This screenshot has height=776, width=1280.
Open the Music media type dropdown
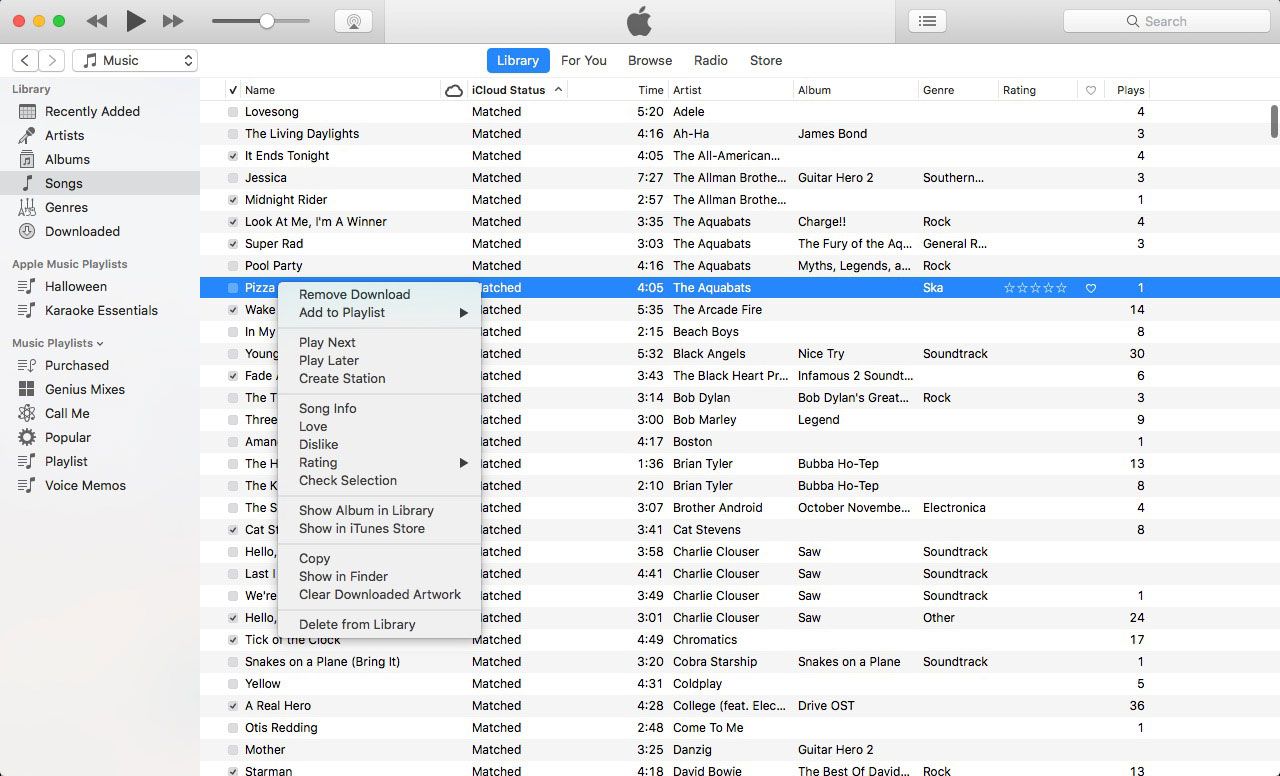click(x=135, y=61)
